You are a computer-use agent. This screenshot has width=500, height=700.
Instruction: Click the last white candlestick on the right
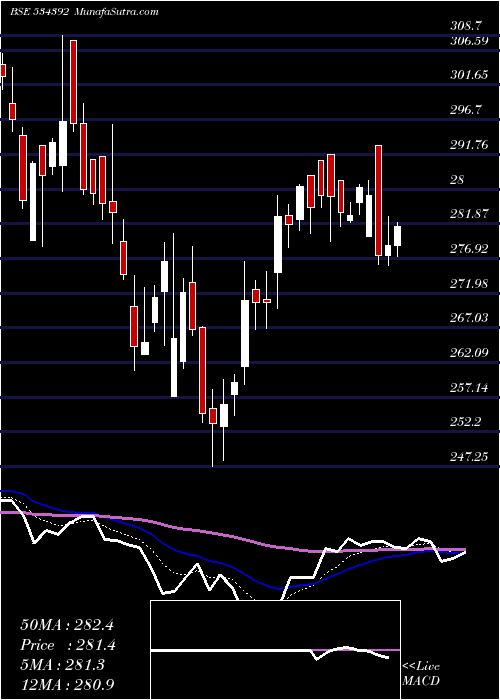pos(397,236)
